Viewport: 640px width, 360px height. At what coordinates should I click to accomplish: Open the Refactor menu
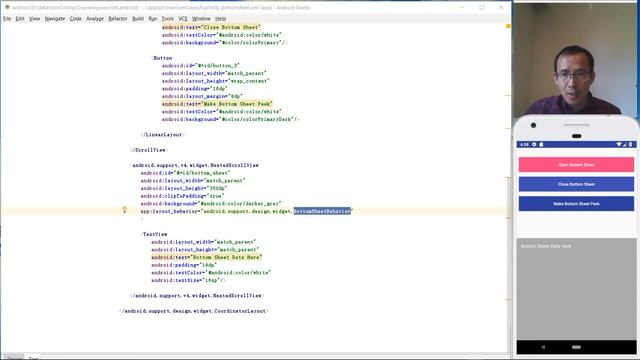coord(118,19)
